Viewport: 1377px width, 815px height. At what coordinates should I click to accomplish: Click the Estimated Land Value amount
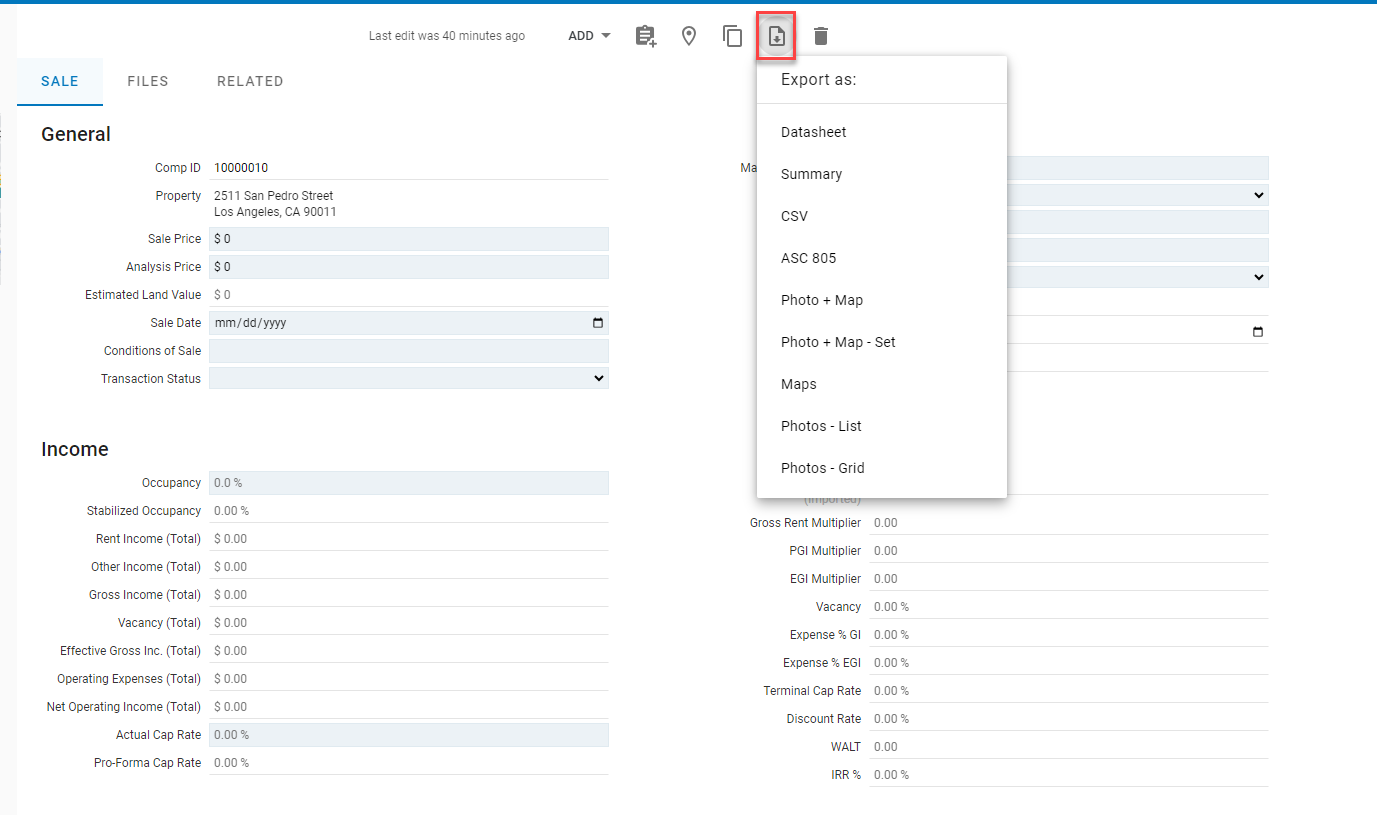[222, 295]
